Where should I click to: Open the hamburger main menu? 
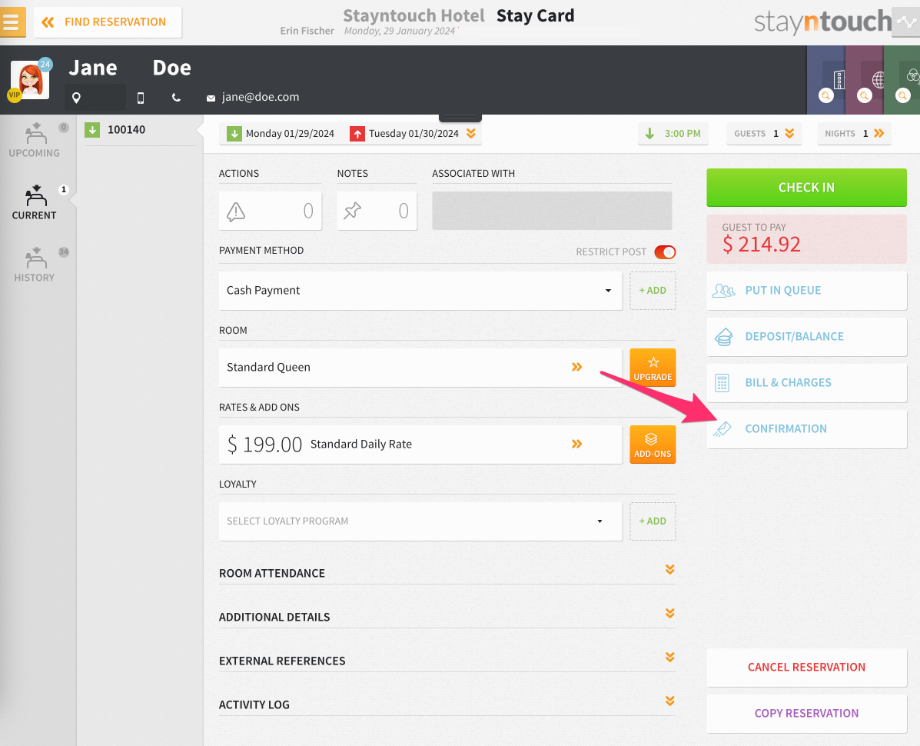point(12,22)
